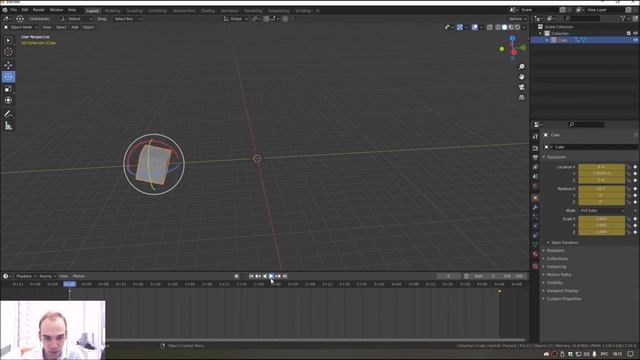
Task: Toggle X-ray mode
Action: pos(489,27)
